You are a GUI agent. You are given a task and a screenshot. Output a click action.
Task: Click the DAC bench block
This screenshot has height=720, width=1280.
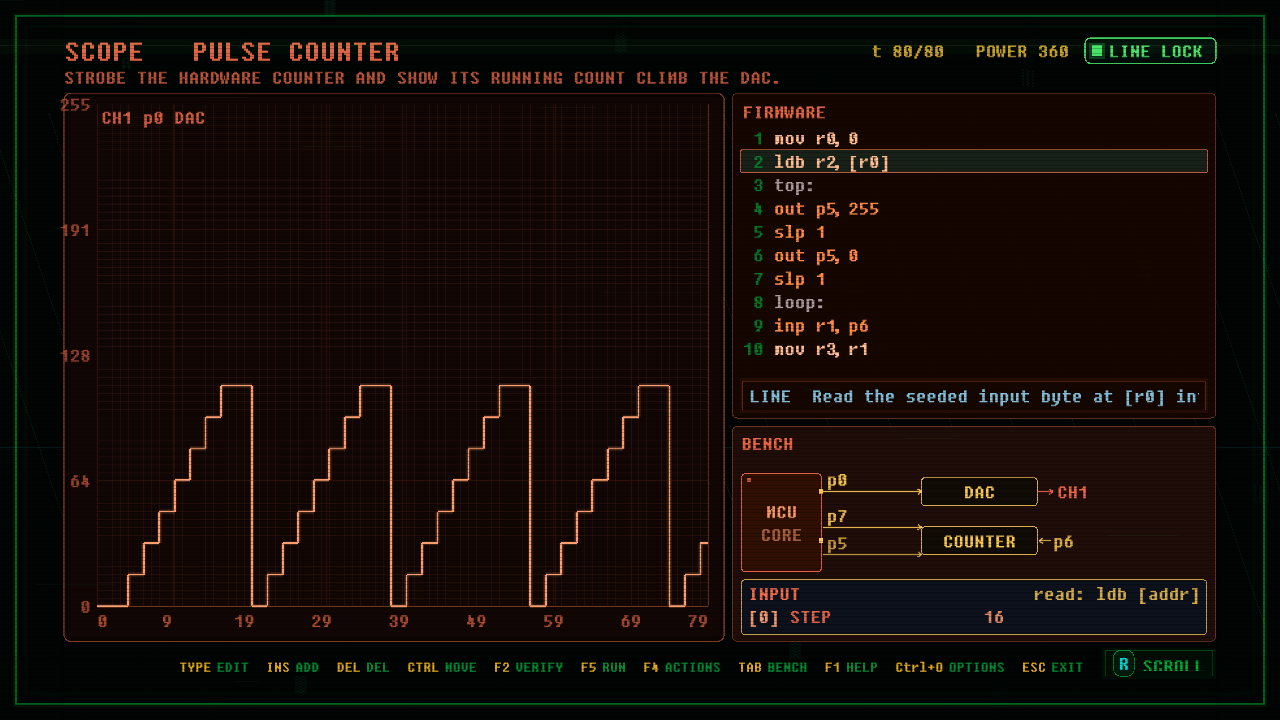tap(979, 492)
